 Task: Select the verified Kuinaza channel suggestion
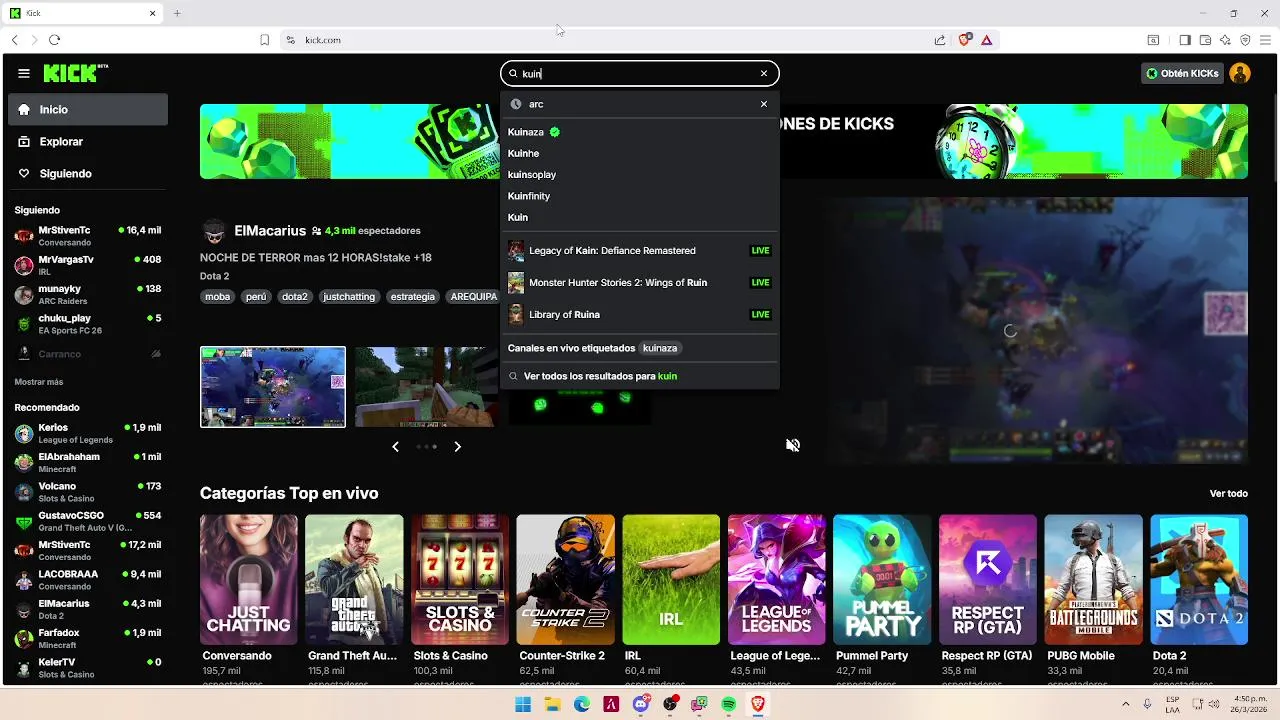tap(639, 132)
